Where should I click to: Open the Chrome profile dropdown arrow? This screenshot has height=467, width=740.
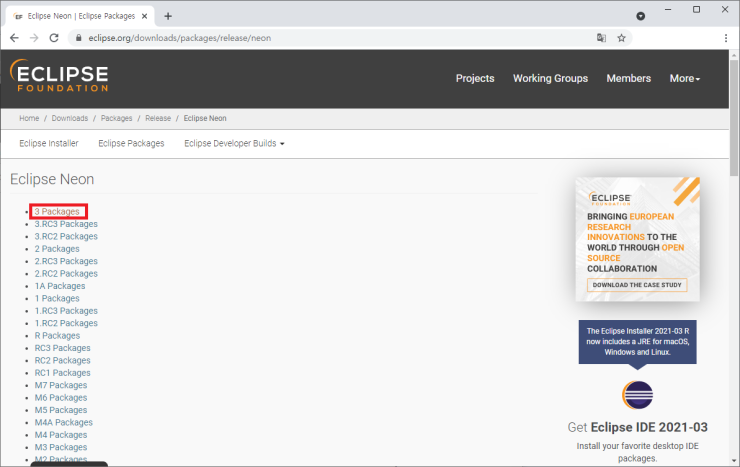tap(641, 16)
